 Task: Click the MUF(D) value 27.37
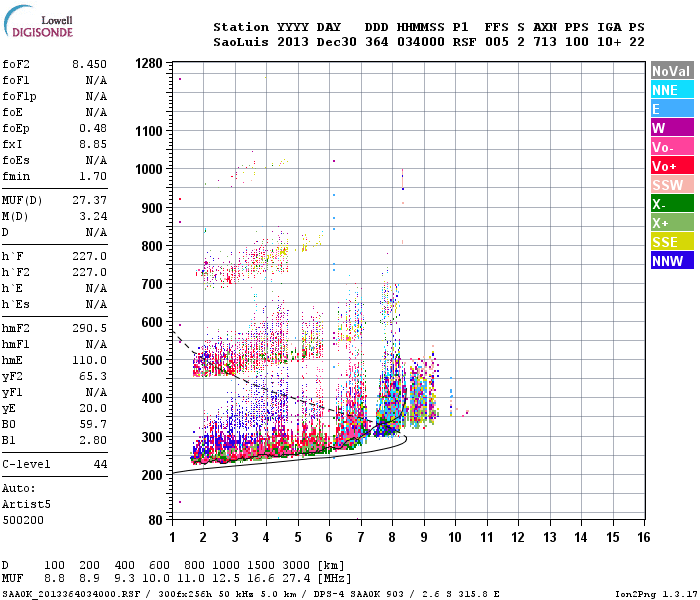[89, 200]
